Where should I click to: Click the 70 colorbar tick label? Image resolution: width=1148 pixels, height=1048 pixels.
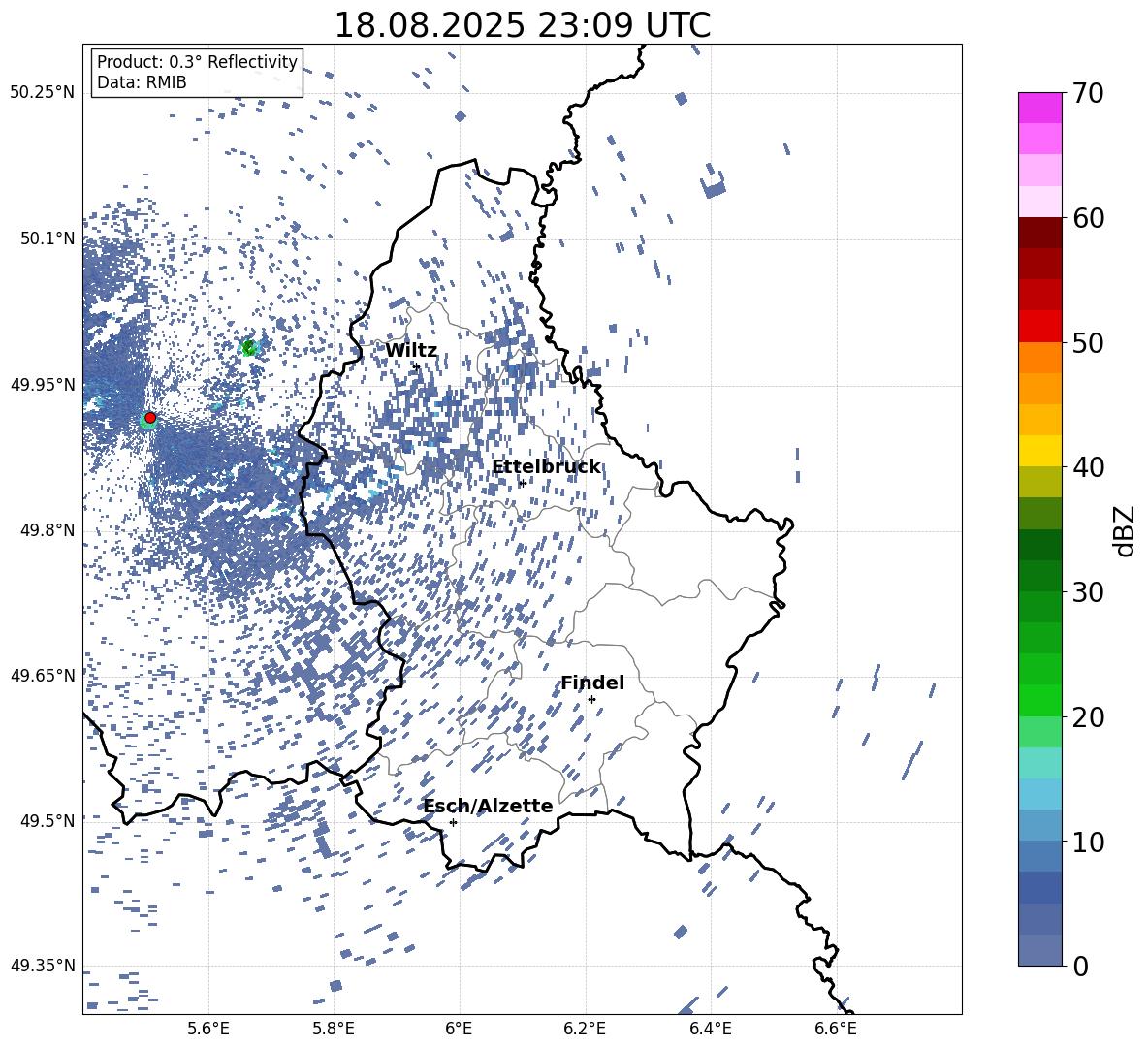[x=1088, y=93]
